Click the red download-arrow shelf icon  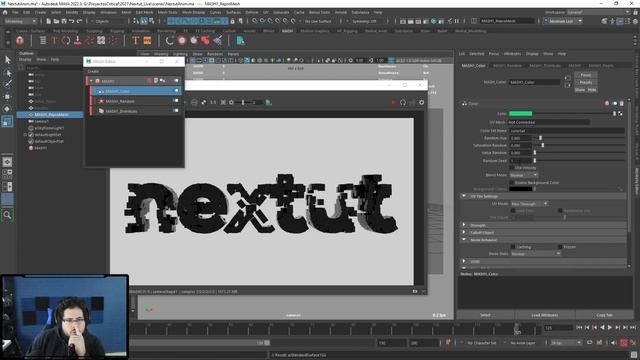pos(78,40)
